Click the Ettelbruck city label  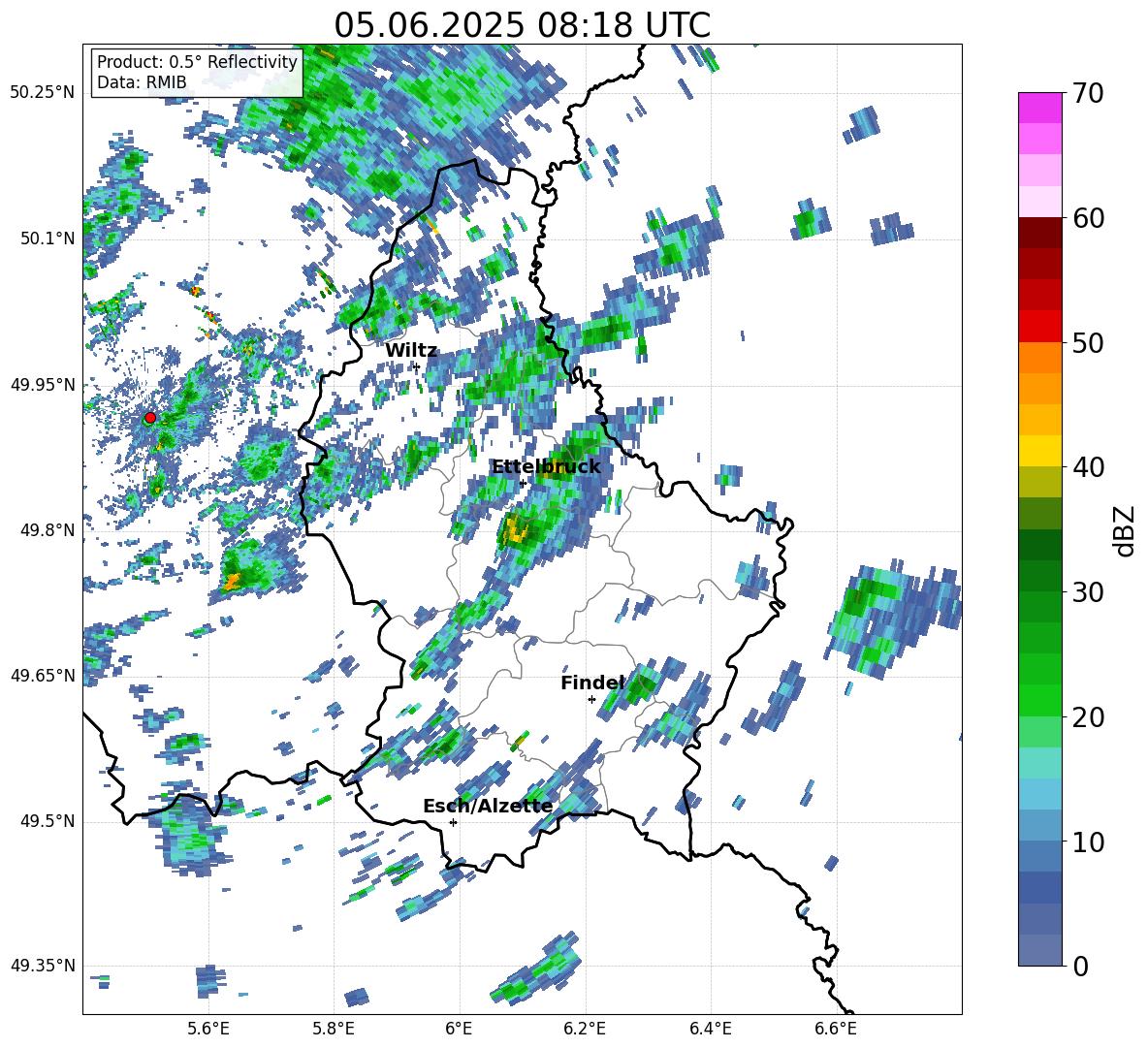tap(546, 466)
